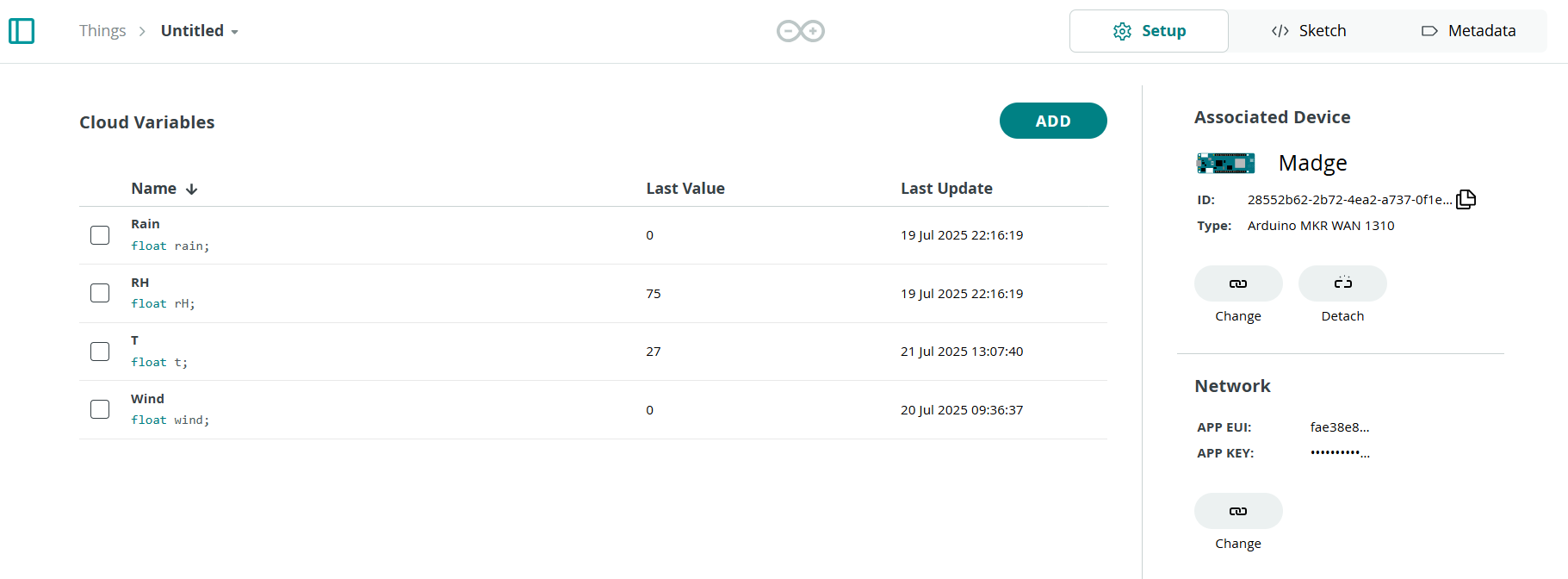Open the Setup gear icon

[1122, 30]
